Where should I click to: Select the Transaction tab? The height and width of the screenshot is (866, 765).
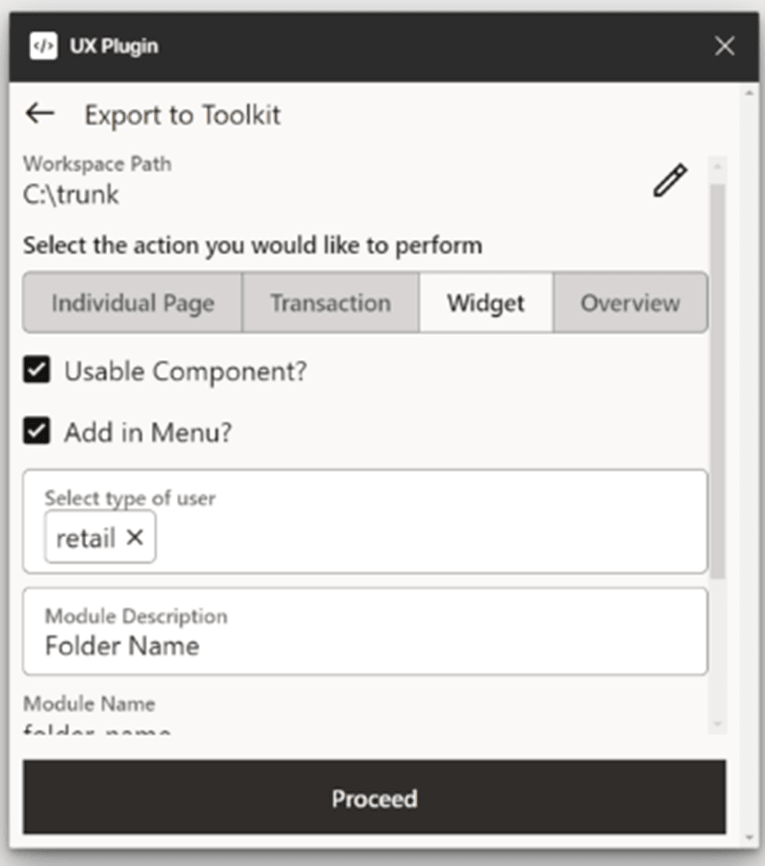coord(330,303)
